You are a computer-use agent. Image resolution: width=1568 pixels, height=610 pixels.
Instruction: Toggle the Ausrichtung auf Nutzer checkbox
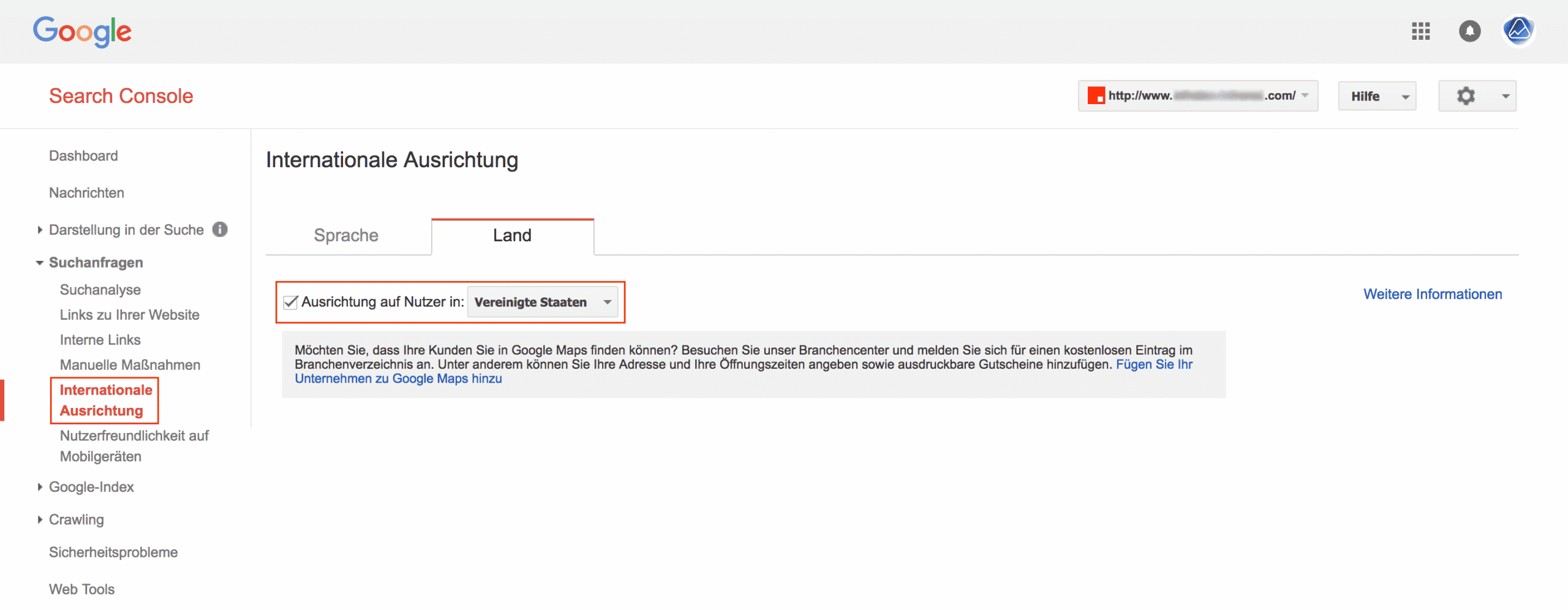point(290,302)
